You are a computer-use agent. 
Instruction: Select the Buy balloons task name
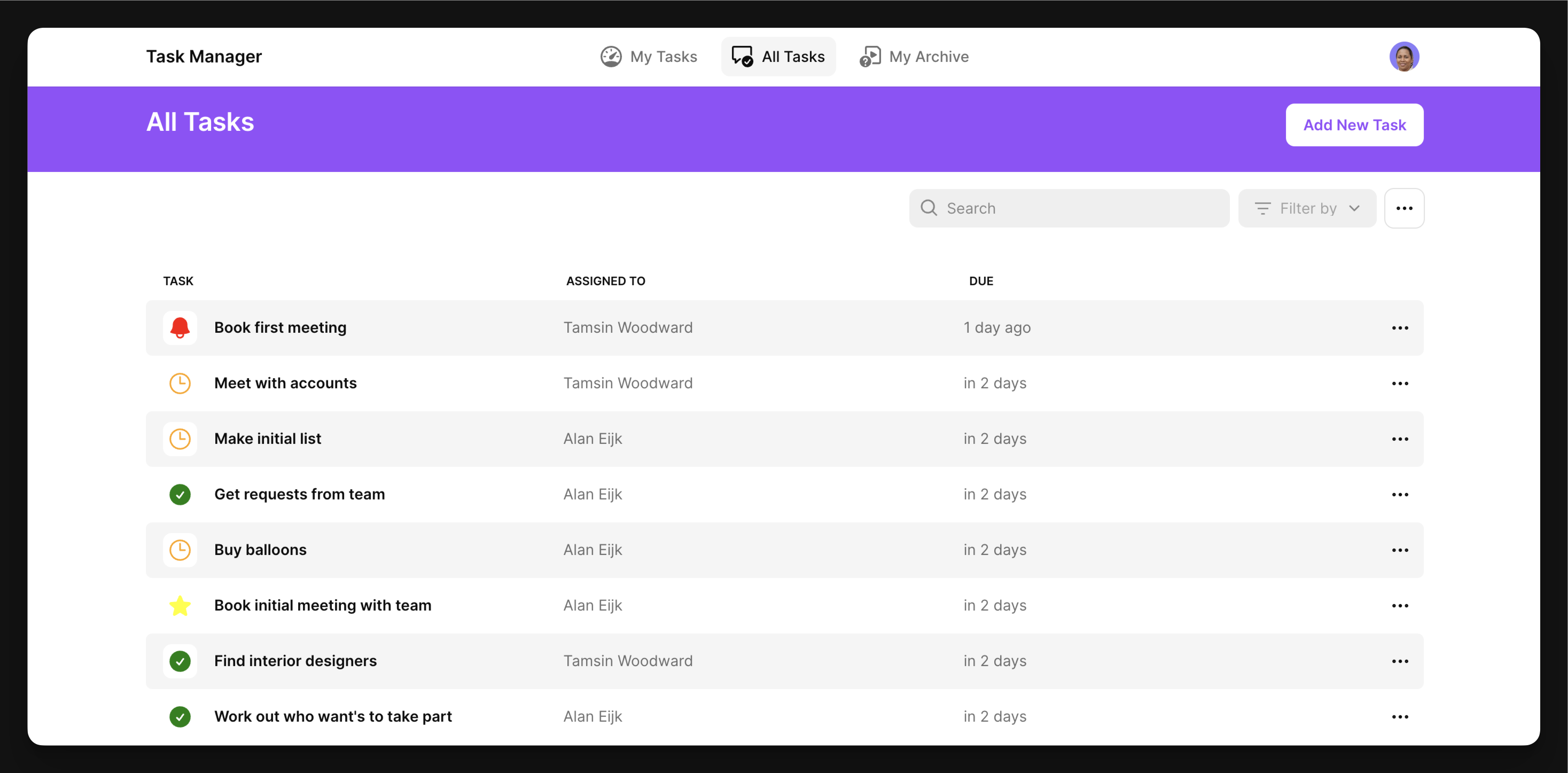click(260, 550)
